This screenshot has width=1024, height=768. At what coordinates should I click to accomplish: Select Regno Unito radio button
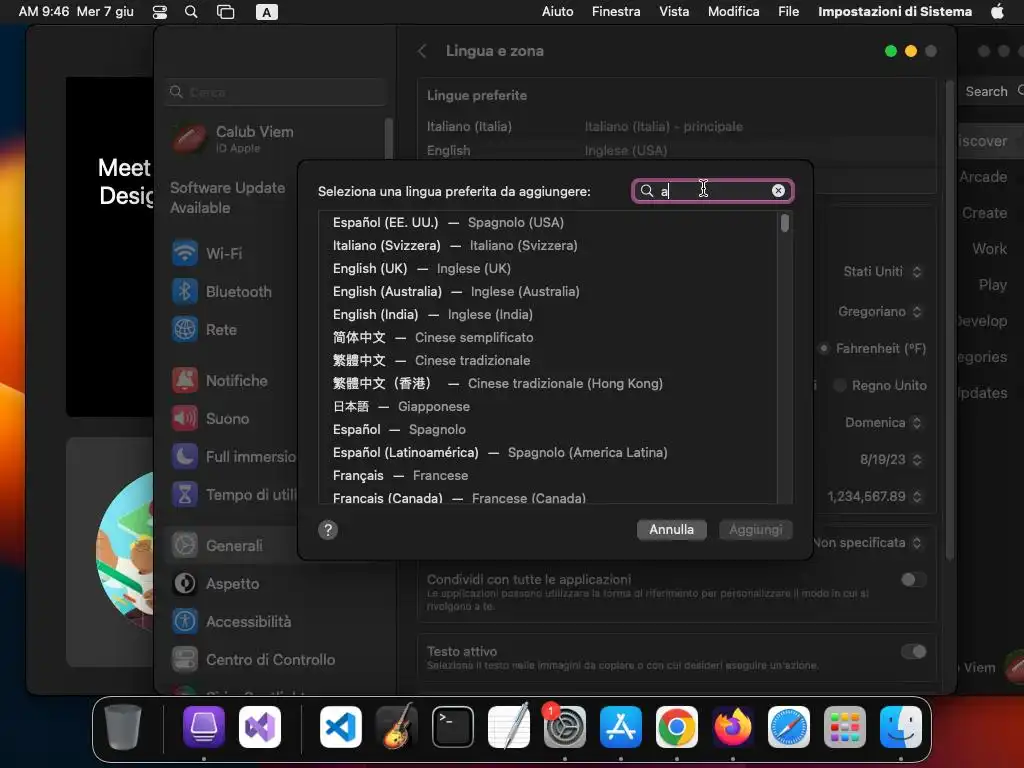point(840,385)
